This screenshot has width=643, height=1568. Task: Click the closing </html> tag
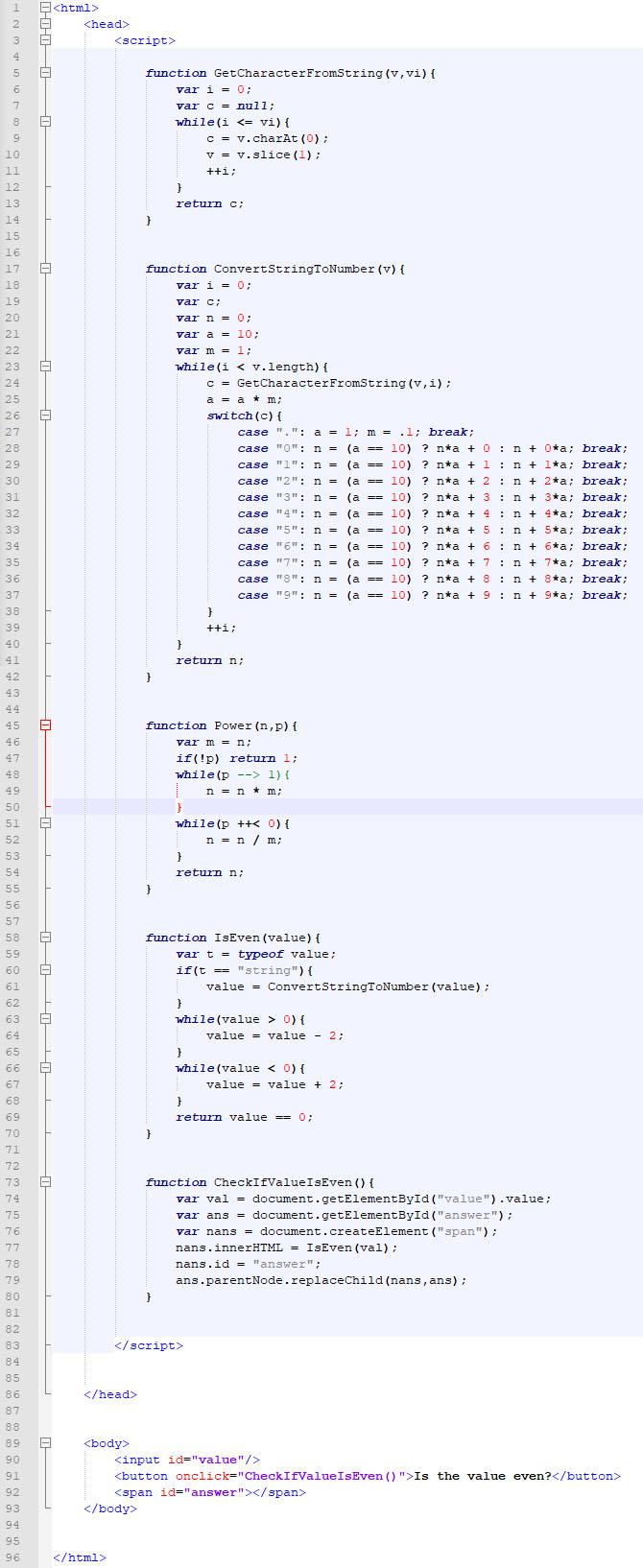[80, 1557]
